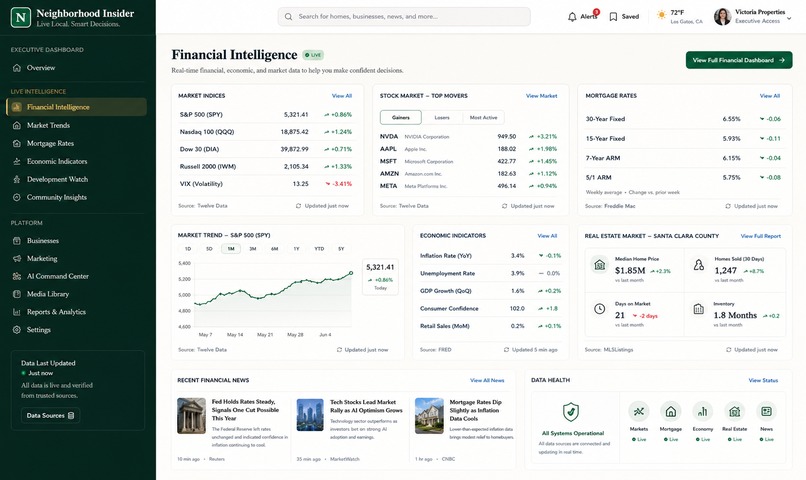The image size is (806, 480).
Task: Open the Alerts bell icon
Action: (x=572, y=17)
